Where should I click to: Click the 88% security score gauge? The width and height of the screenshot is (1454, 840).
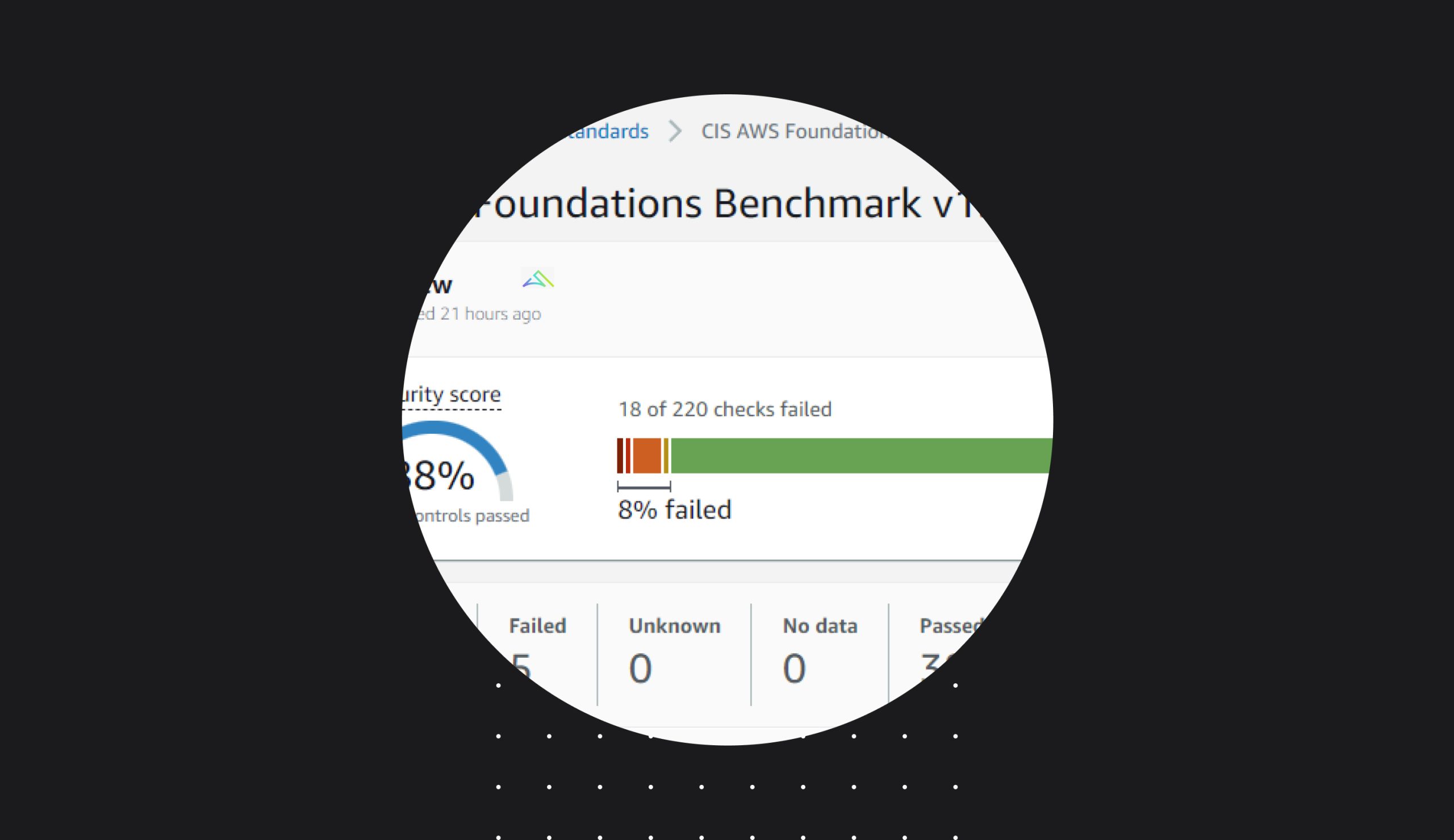[456, 462]
